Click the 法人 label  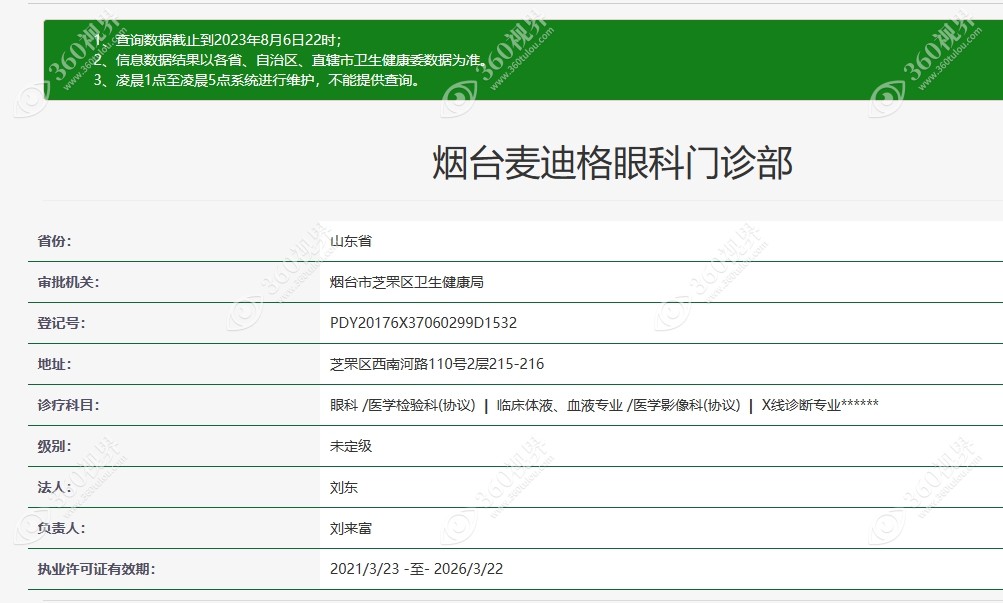tap(54, 487)
